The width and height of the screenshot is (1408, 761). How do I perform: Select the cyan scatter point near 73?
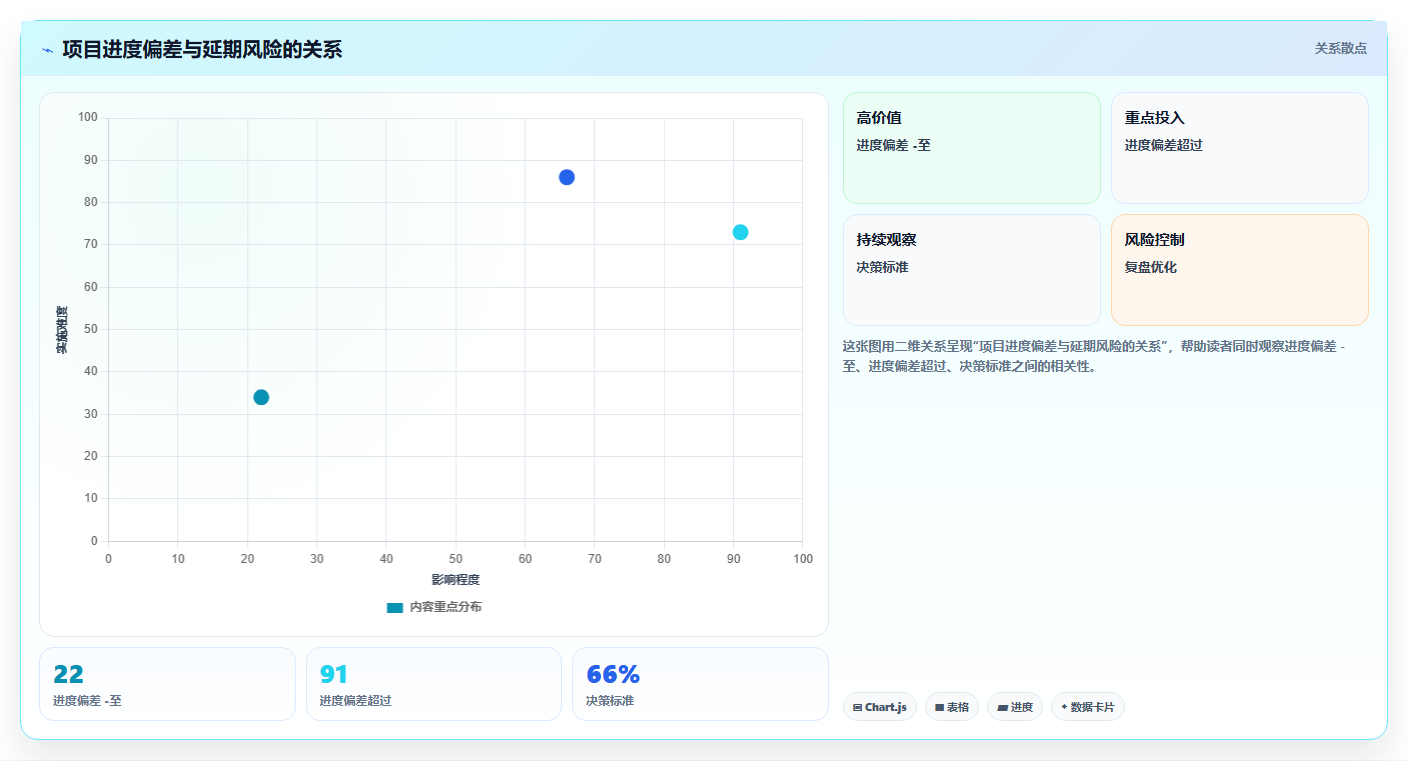740,232
